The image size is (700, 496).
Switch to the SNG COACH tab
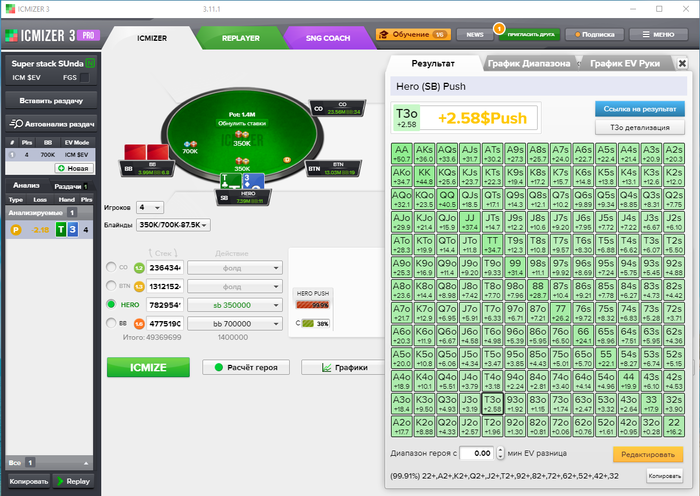pos(328,38)
